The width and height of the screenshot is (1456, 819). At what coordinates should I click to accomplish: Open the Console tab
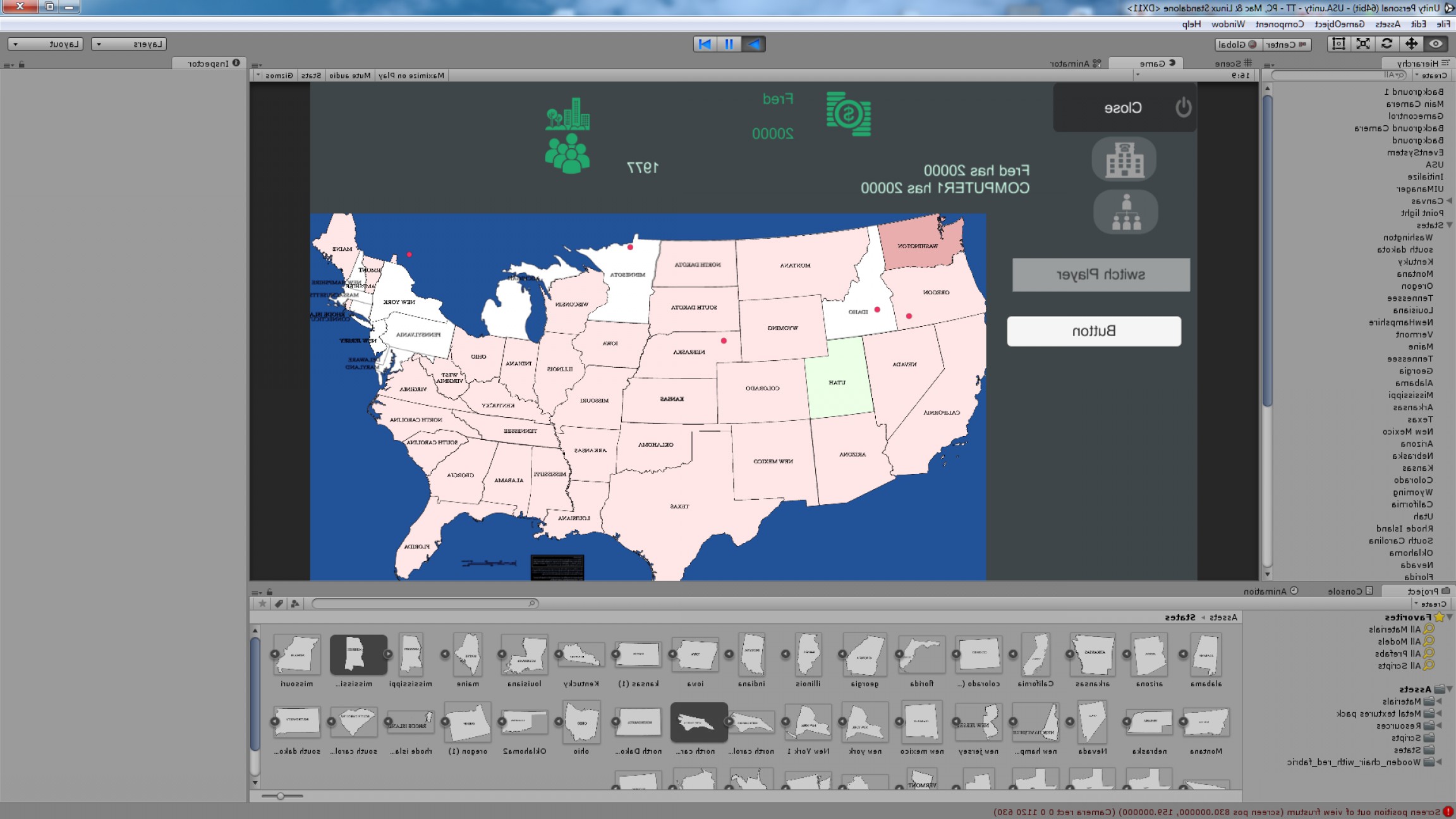1350,591
